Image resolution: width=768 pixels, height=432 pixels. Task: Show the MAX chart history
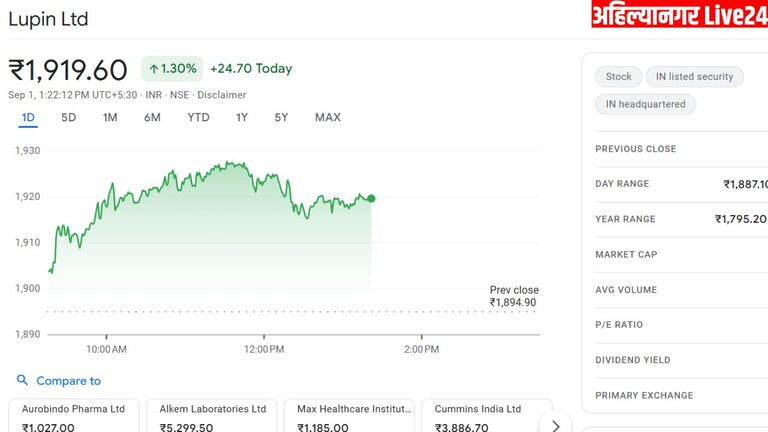pyautogui.click(x=328, y=117)
